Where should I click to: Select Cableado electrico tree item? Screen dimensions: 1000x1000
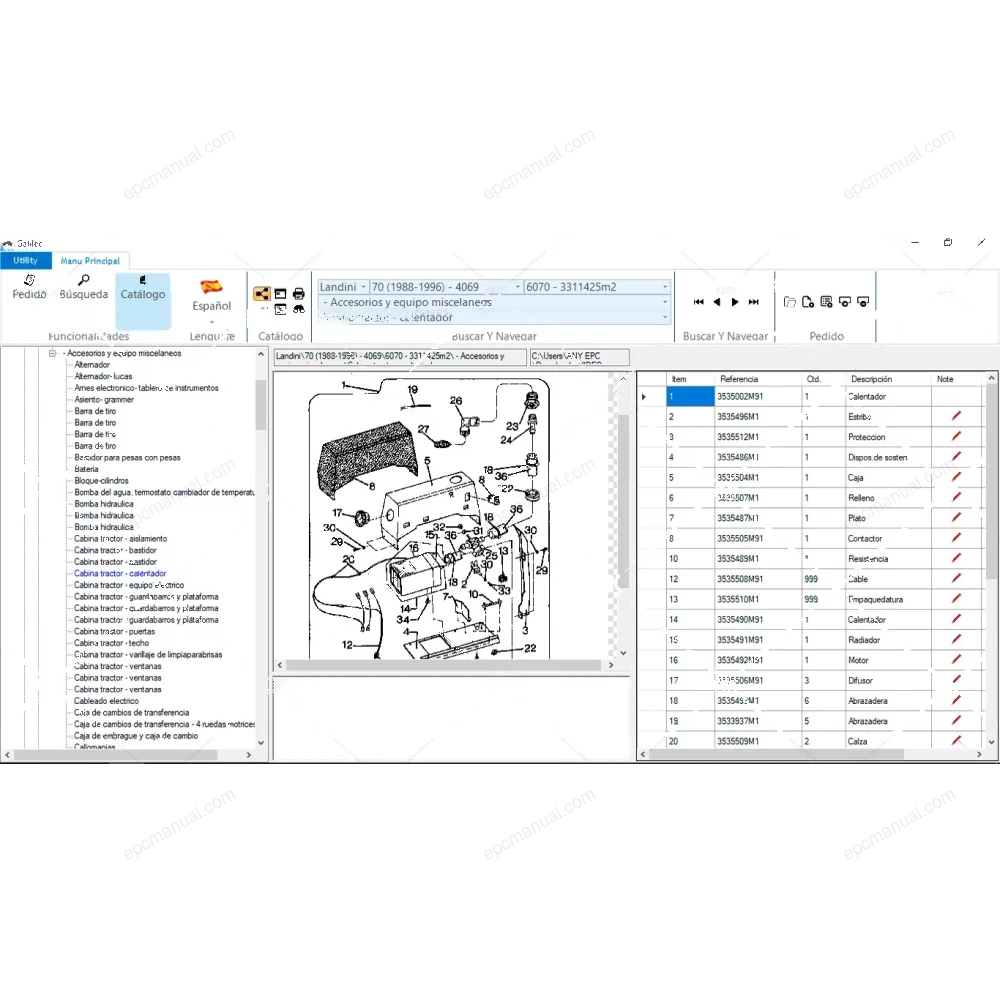click(106, 701)
